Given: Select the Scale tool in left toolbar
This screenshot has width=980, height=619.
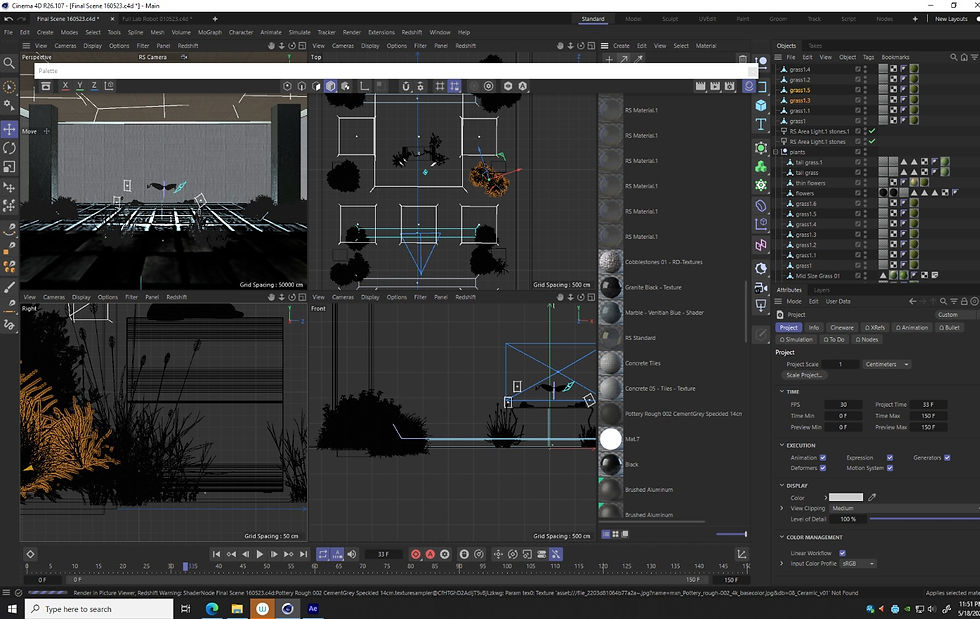Looking at the screenshot, I should tap(9, 167).
